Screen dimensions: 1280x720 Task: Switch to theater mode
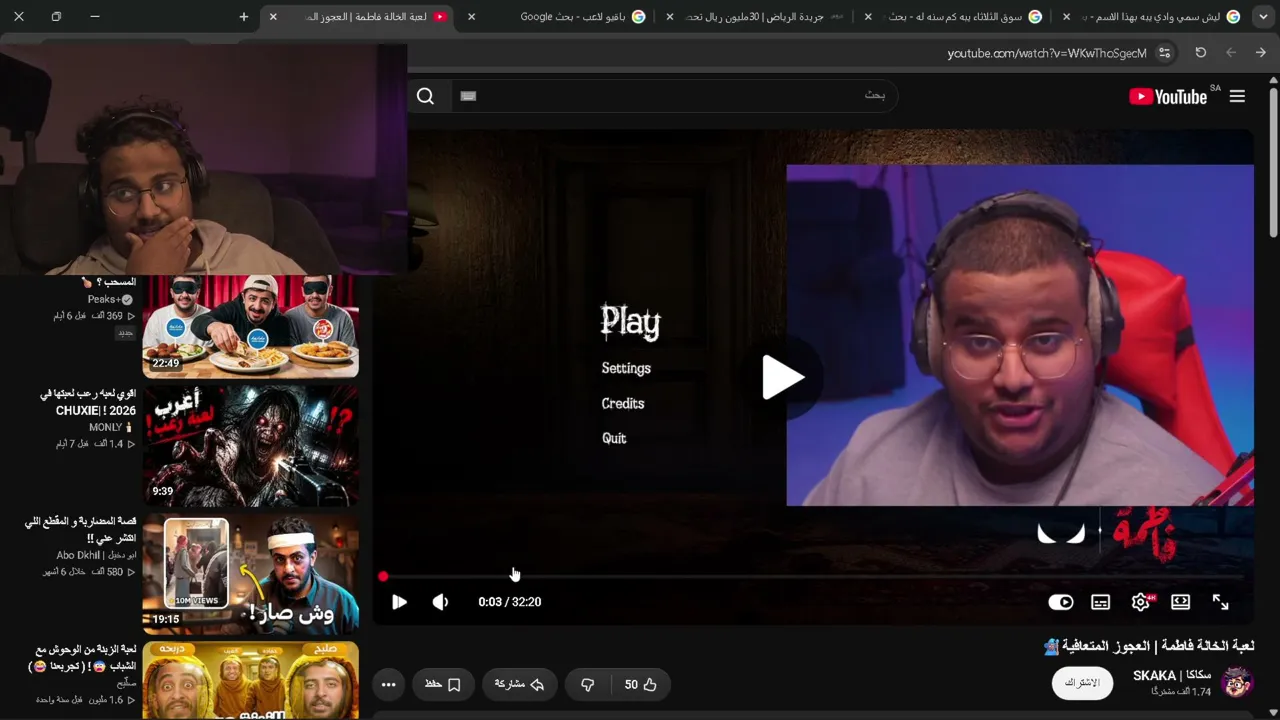[1180, 602]
